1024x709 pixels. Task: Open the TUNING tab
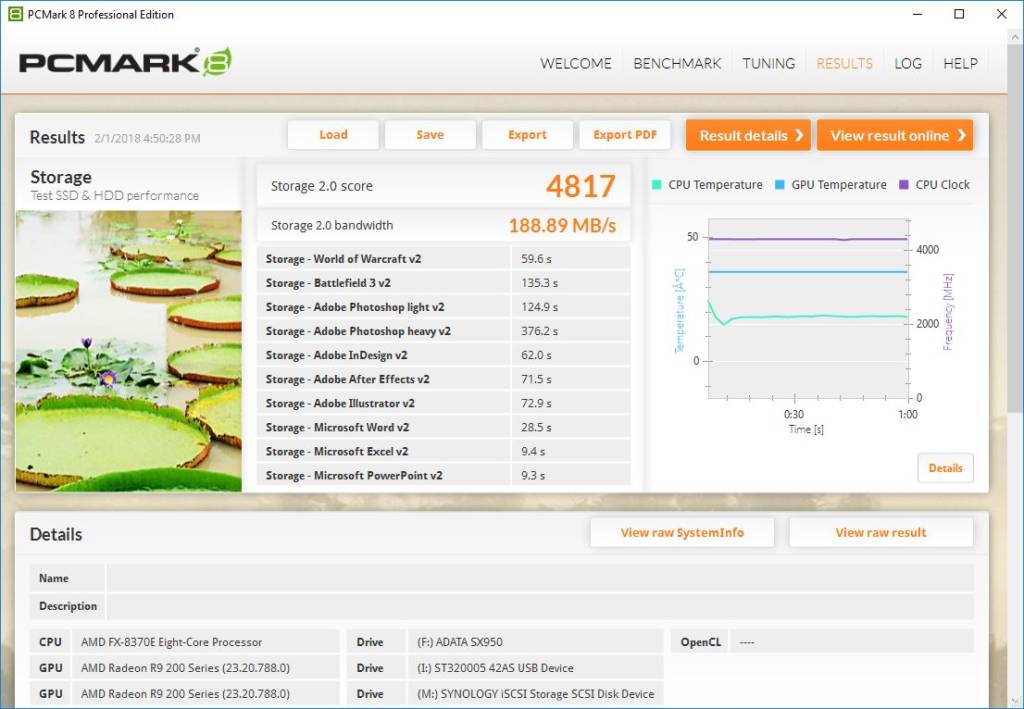tap(769, 63)
